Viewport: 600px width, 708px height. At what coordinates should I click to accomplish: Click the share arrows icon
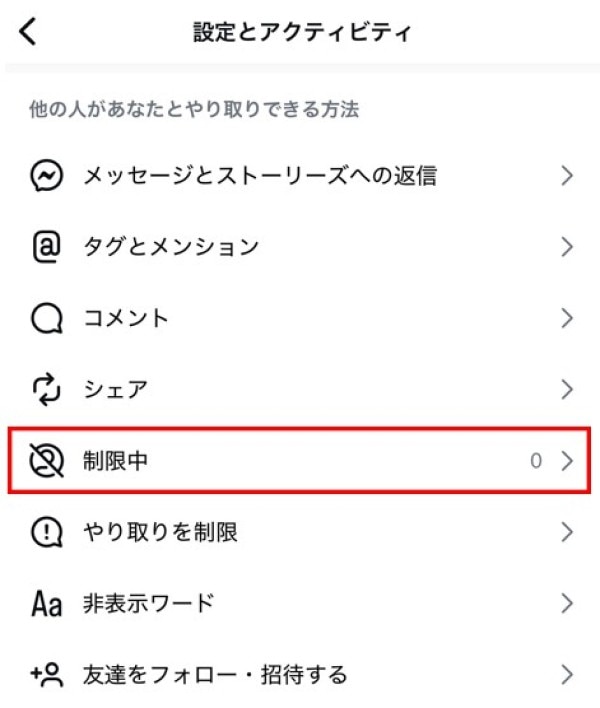point(46,389)
